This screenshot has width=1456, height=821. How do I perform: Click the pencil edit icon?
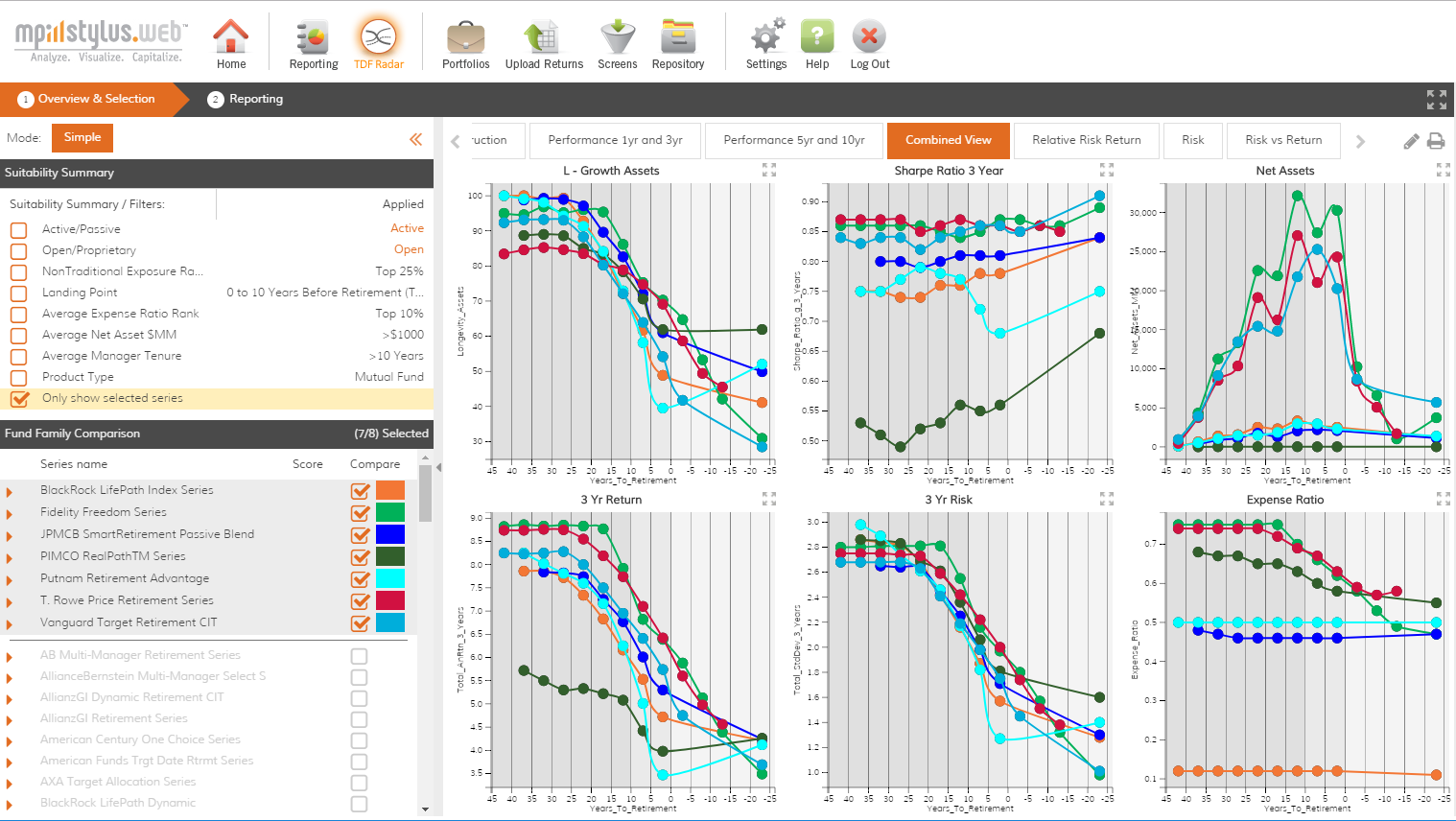(x=1411, y=141)
